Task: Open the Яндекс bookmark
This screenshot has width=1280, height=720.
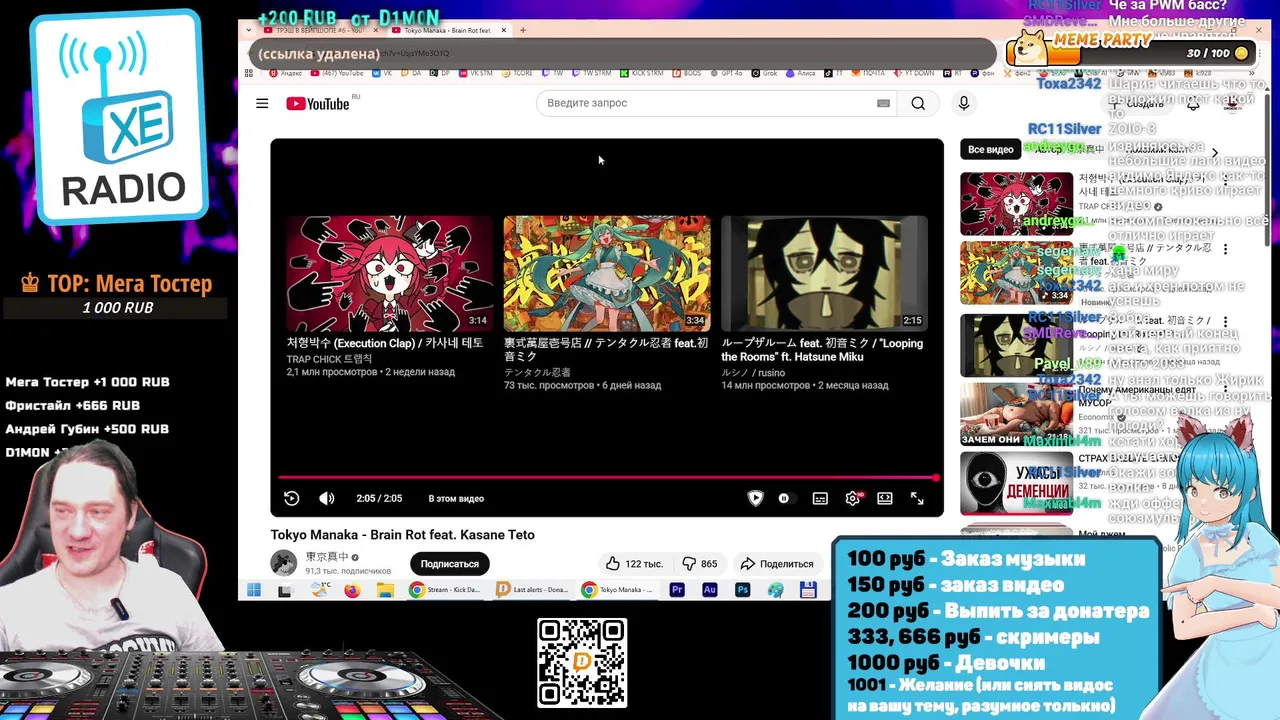Action: (285, 73)
